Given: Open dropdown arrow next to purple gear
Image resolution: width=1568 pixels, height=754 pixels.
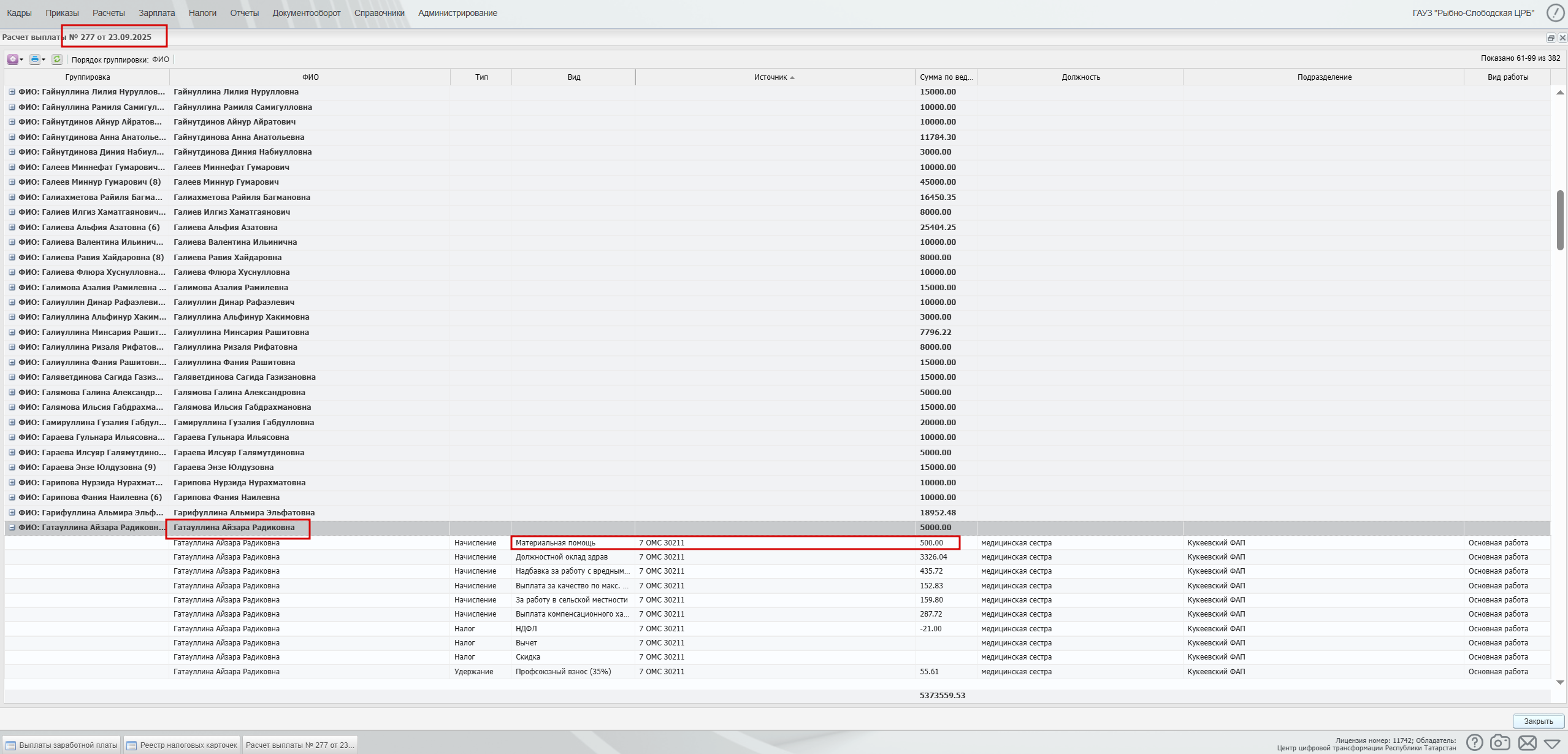Looking at the screenshot, I should point(21,60).
